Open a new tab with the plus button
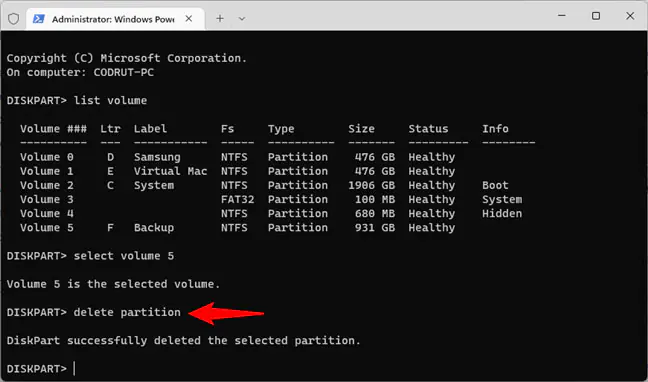The height and width of the screenshot is (382, 648). [220, 18]
